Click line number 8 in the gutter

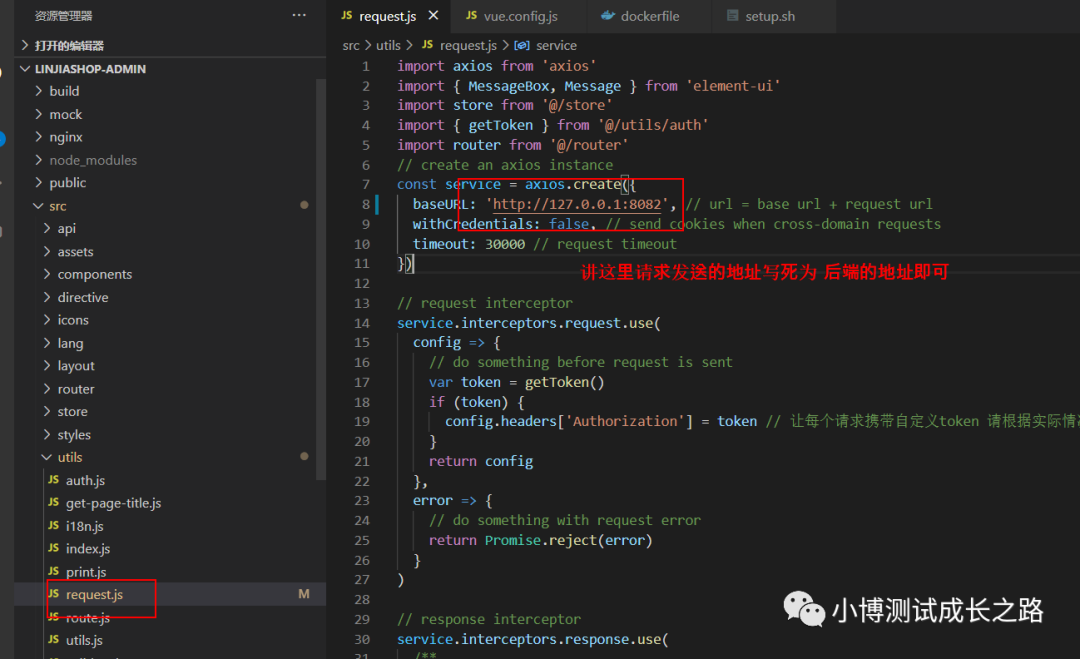coord(366,205)
